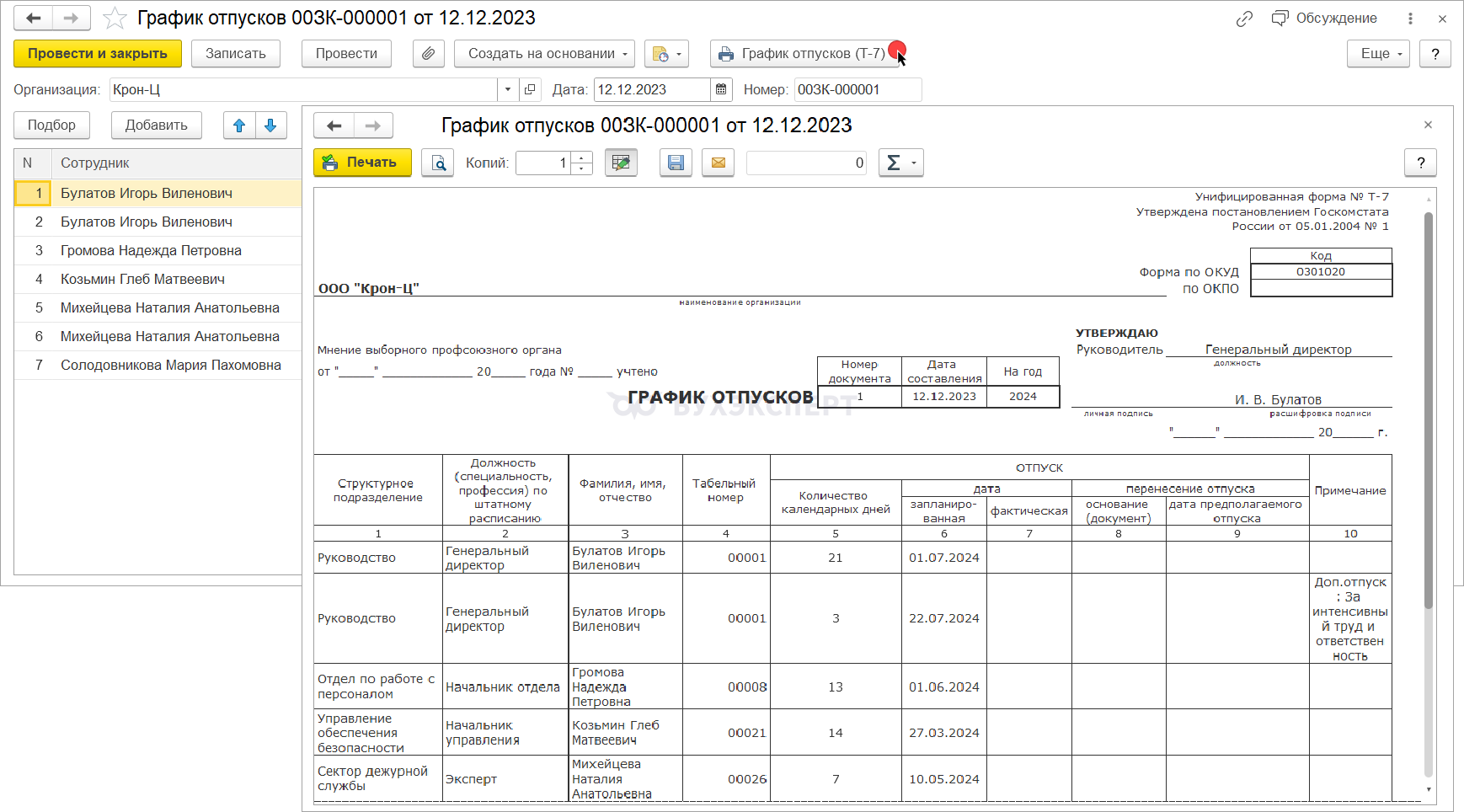1464x812 pixels.
Task: Click the 'Копий' number field
Action: point(543,163)
